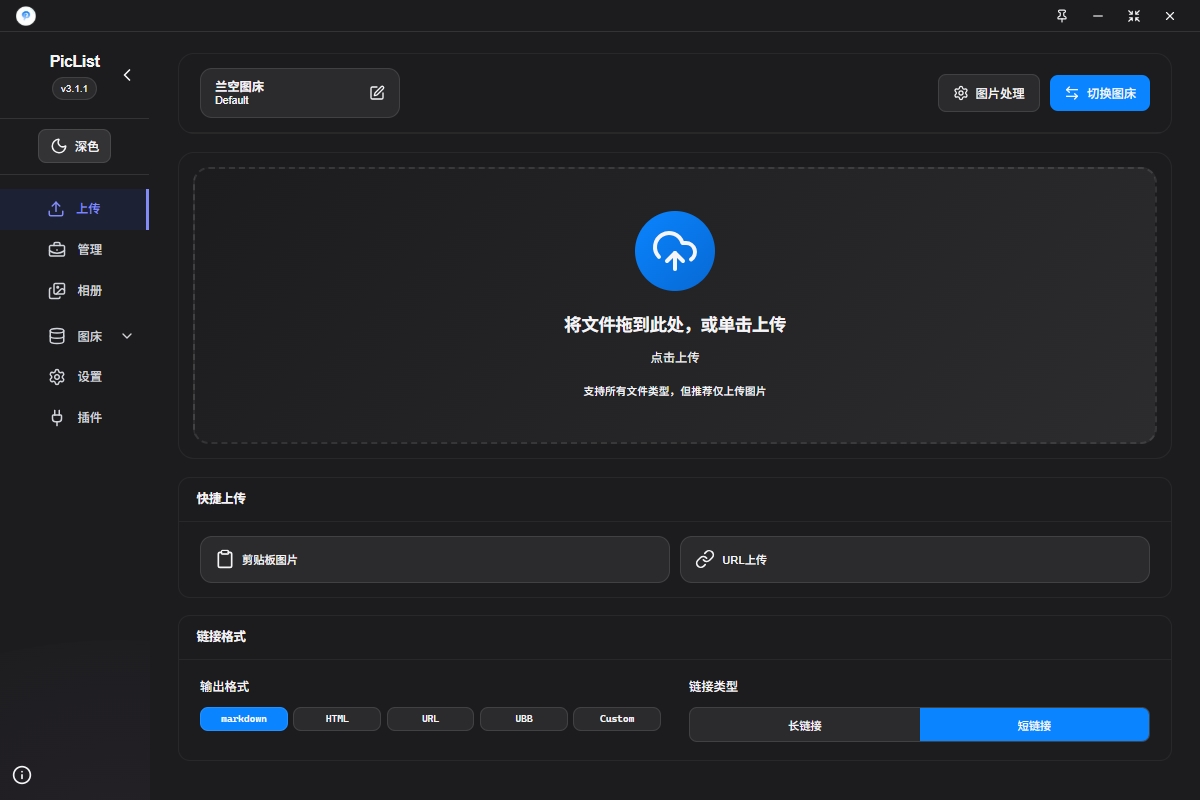Screen dimensions: 1200x800
Task: Click the pin icon in the title bar
Action: pyautogui.click(x=1061, y=16)
